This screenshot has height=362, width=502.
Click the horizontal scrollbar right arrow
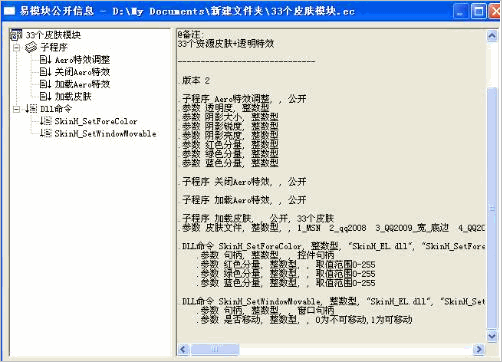[479, 349]
